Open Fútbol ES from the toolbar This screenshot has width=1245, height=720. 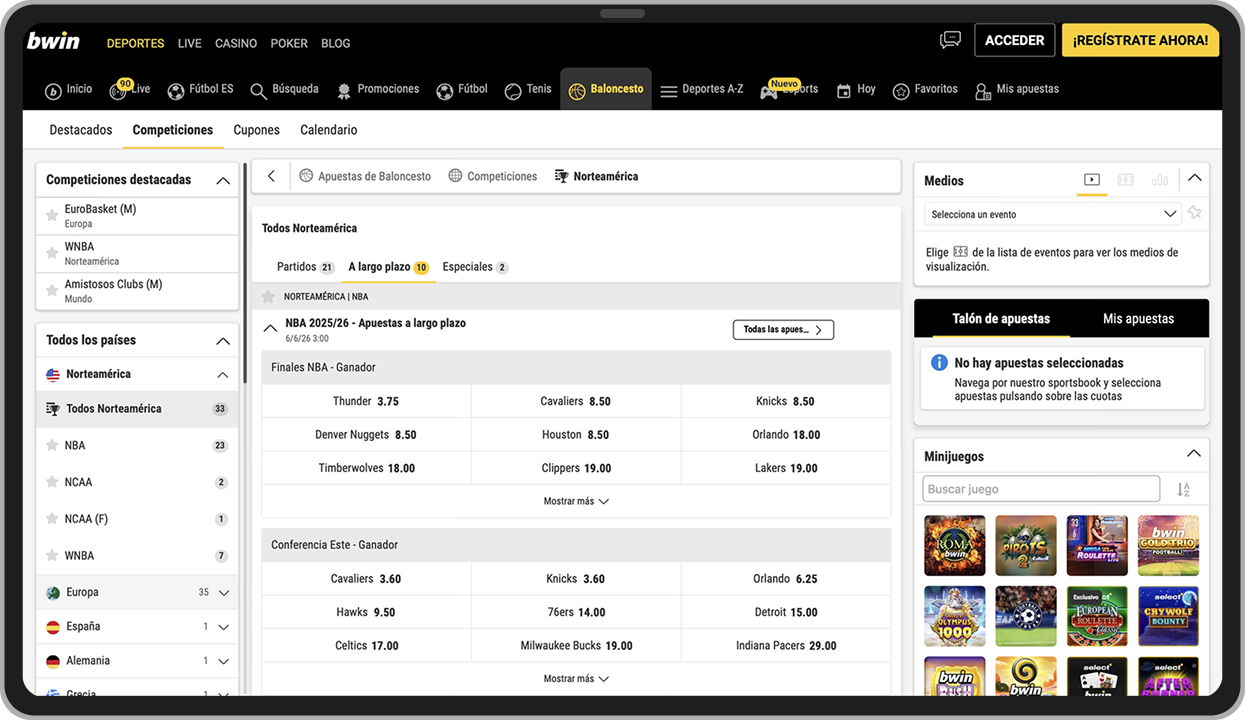(200, 89)
